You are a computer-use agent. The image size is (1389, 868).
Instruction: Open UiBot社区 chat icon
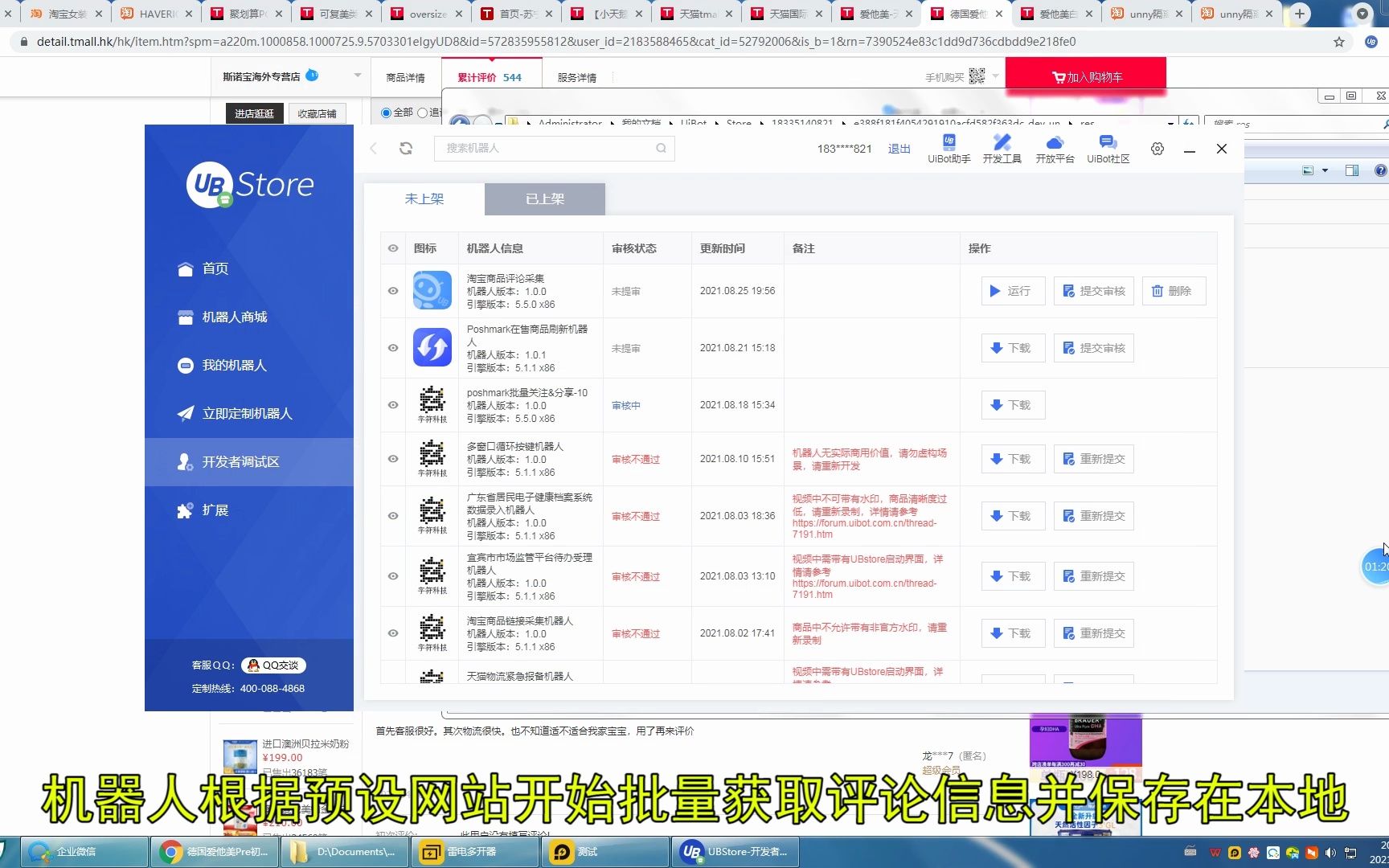point(1108,149)
